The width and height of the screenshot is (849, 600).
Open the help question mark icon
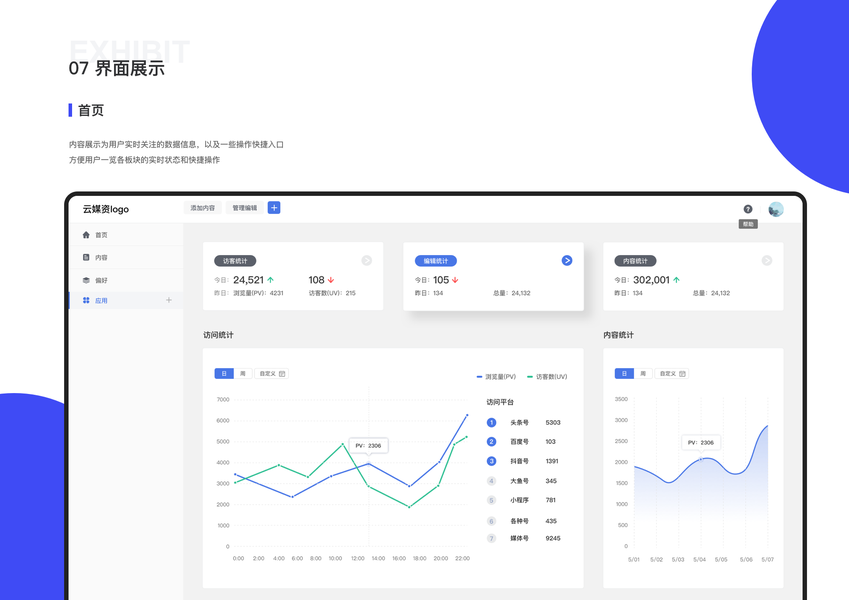748,209
